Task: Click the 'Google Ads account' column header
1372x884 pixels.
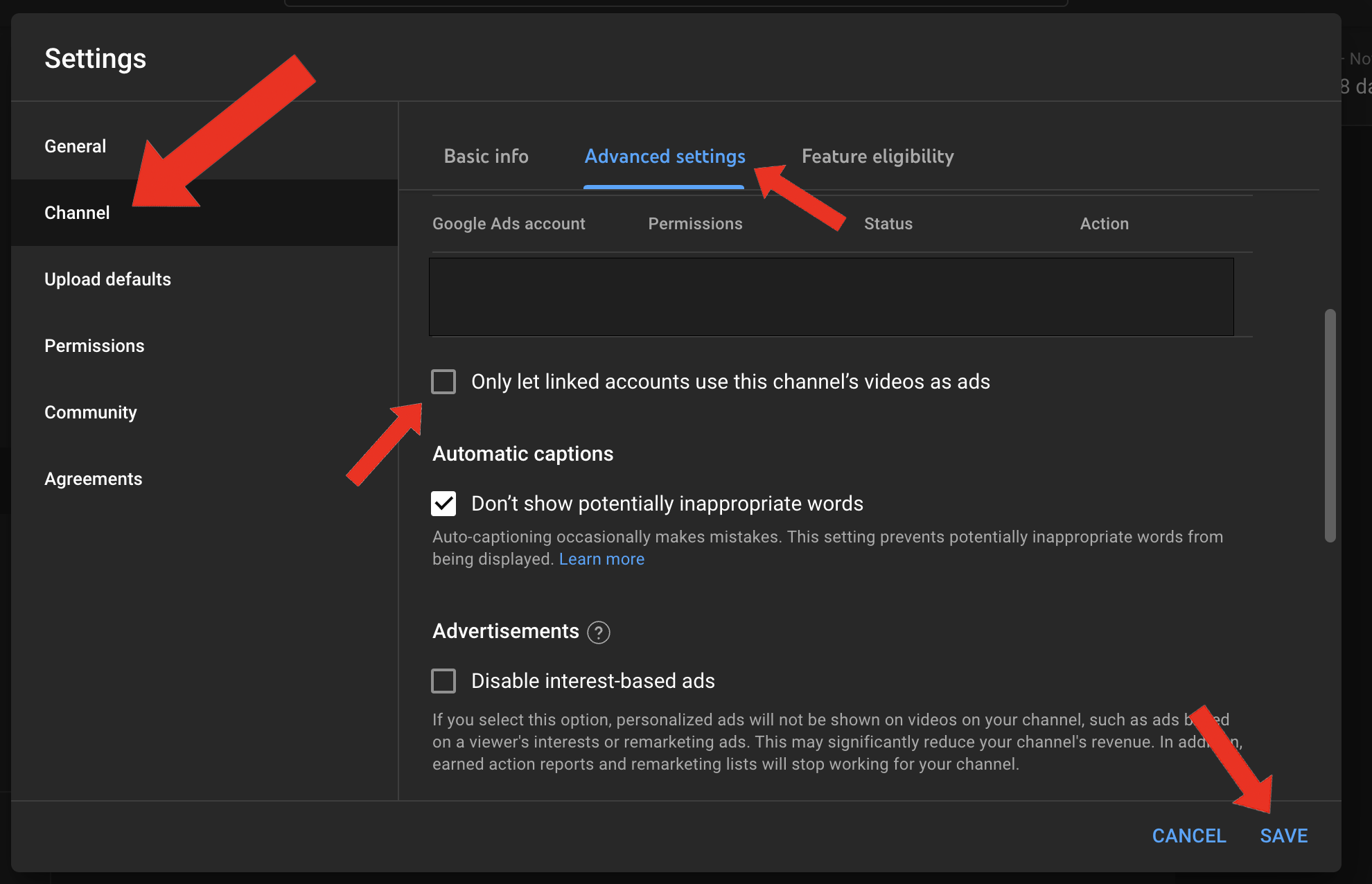Action: click(509, 224)
